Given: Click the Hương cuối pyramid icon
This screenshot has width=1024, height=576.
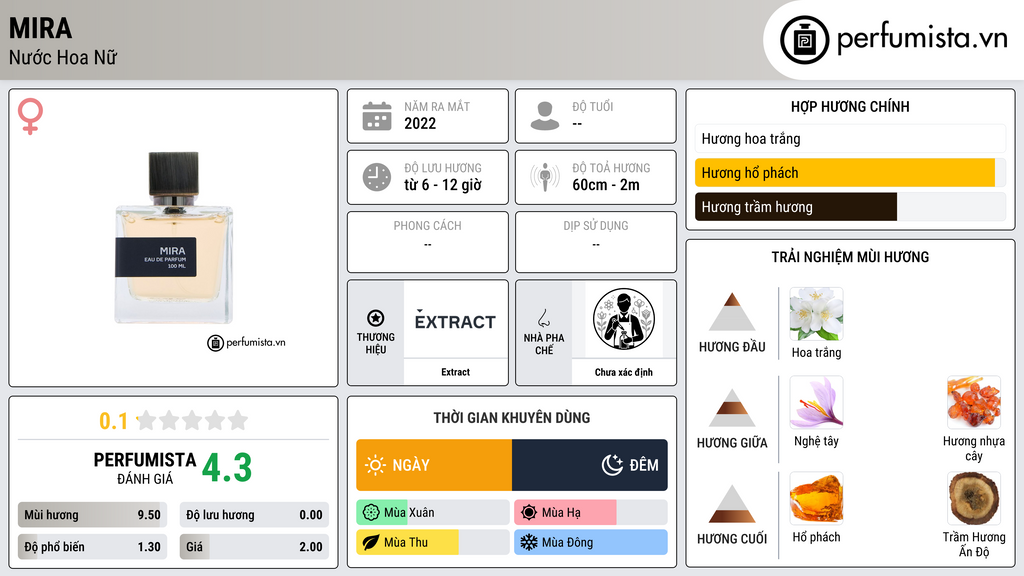Looking at the screenshot, I should 732,504.
